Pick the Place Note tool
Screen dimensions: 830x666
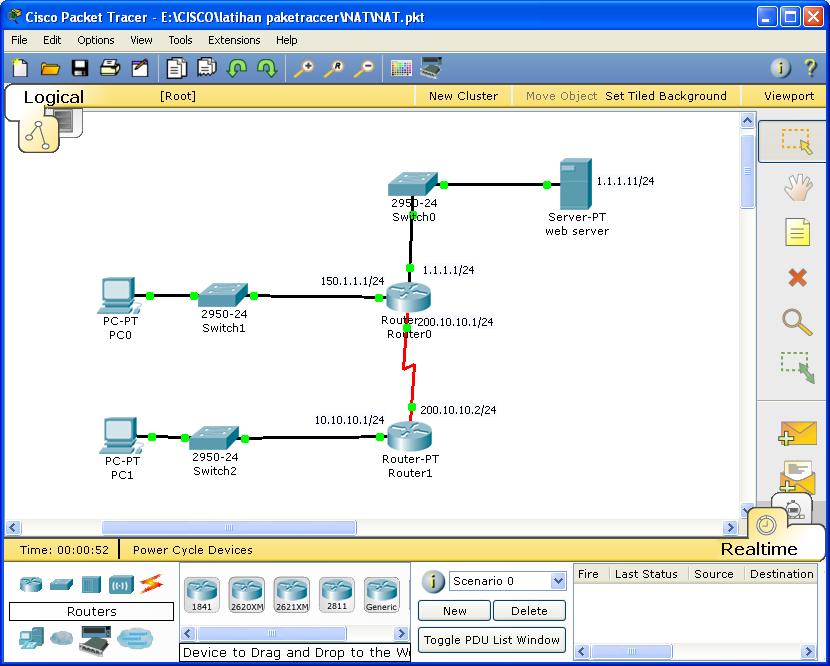point(795,231)
